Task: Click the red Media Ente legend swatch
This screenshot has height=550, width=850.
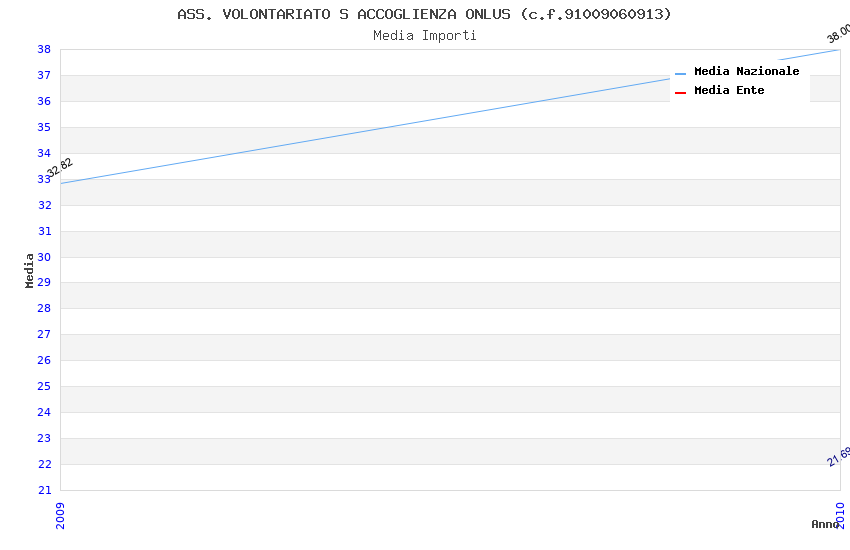Action: tap(680, 93)
